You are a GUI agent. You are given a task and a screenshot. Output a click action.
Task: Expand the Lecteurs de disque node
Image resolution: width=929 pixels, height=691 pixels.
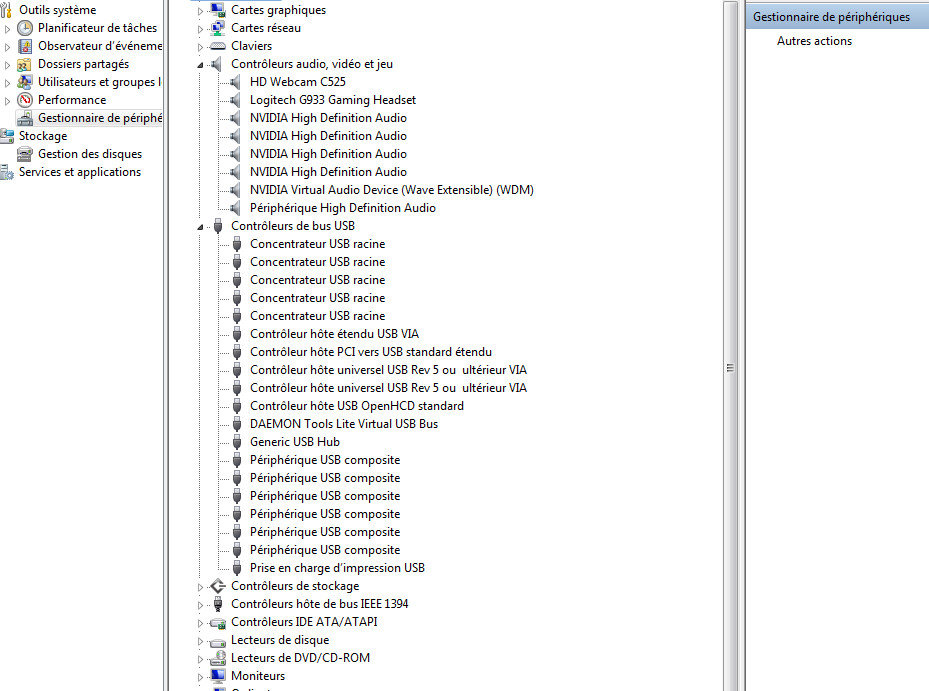200,641
